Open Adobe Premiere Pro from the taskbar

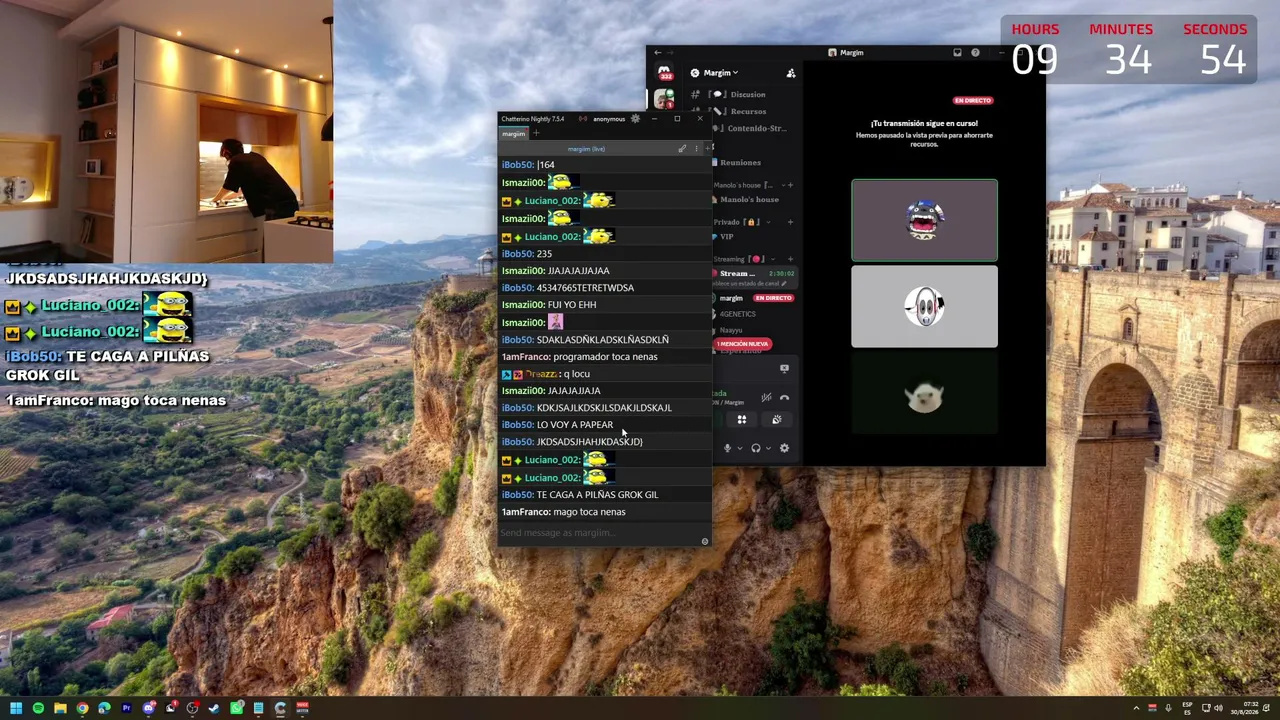[126, 709]
